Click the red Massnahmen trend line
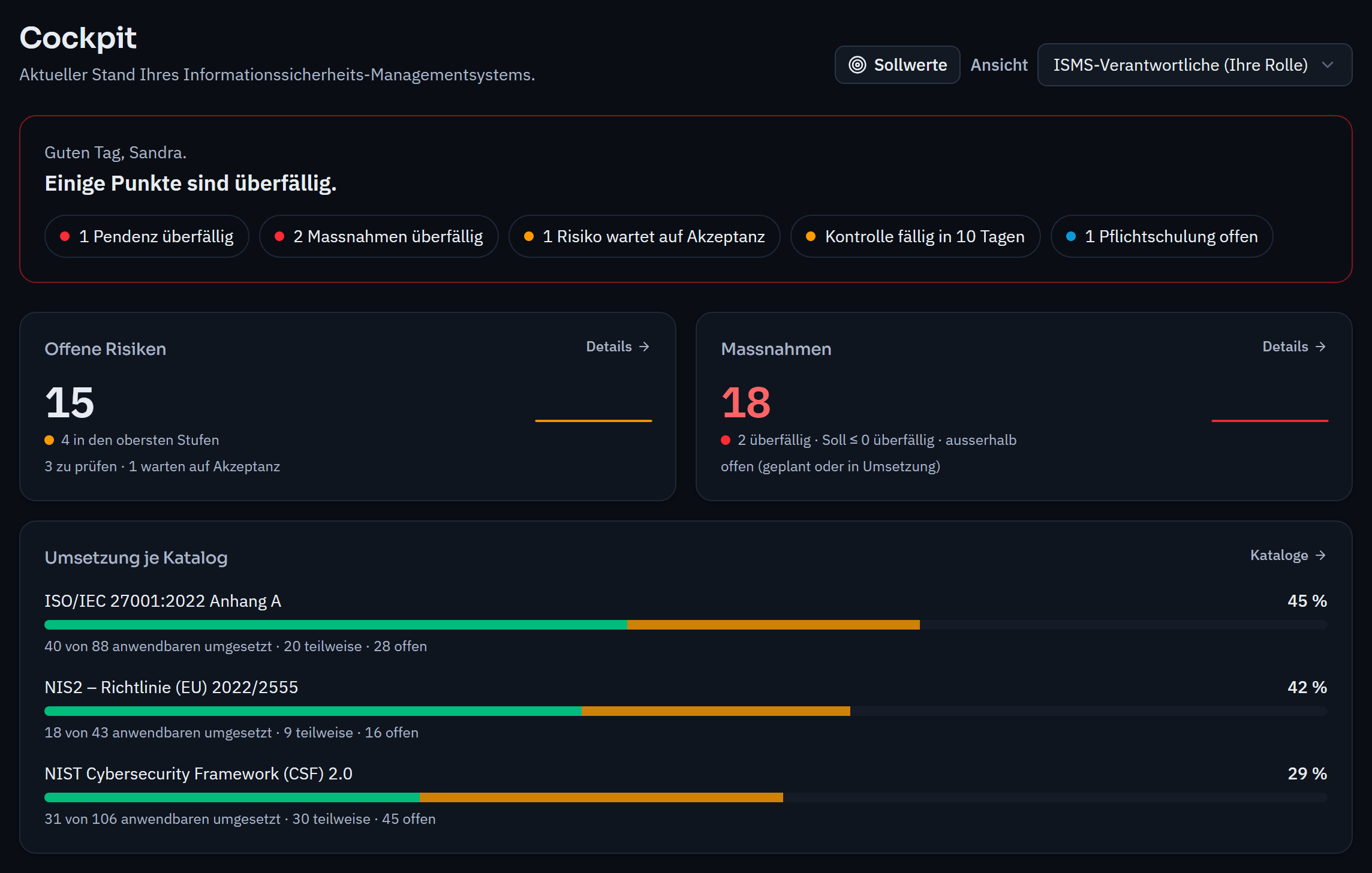Screen dimensions: 1372x873 1270,421
